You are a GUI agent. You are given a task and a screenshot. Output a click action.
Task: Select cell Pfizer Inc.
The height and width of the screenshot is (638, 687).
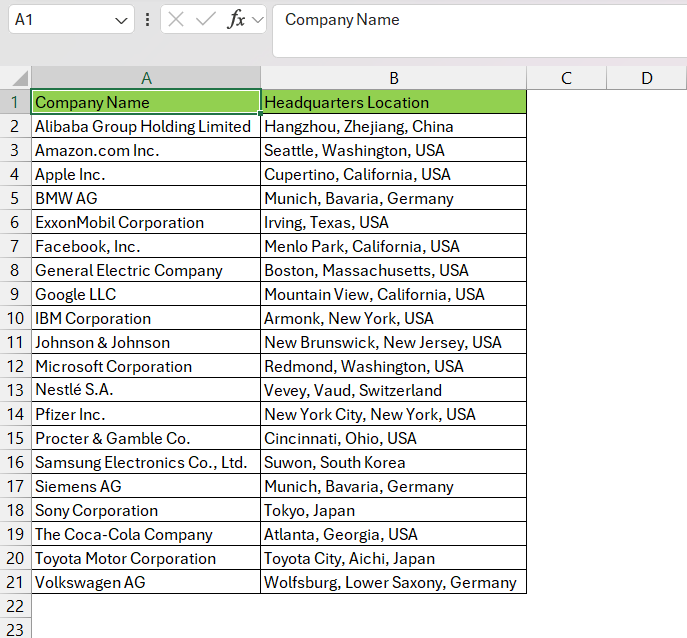(x=146, y=414)
